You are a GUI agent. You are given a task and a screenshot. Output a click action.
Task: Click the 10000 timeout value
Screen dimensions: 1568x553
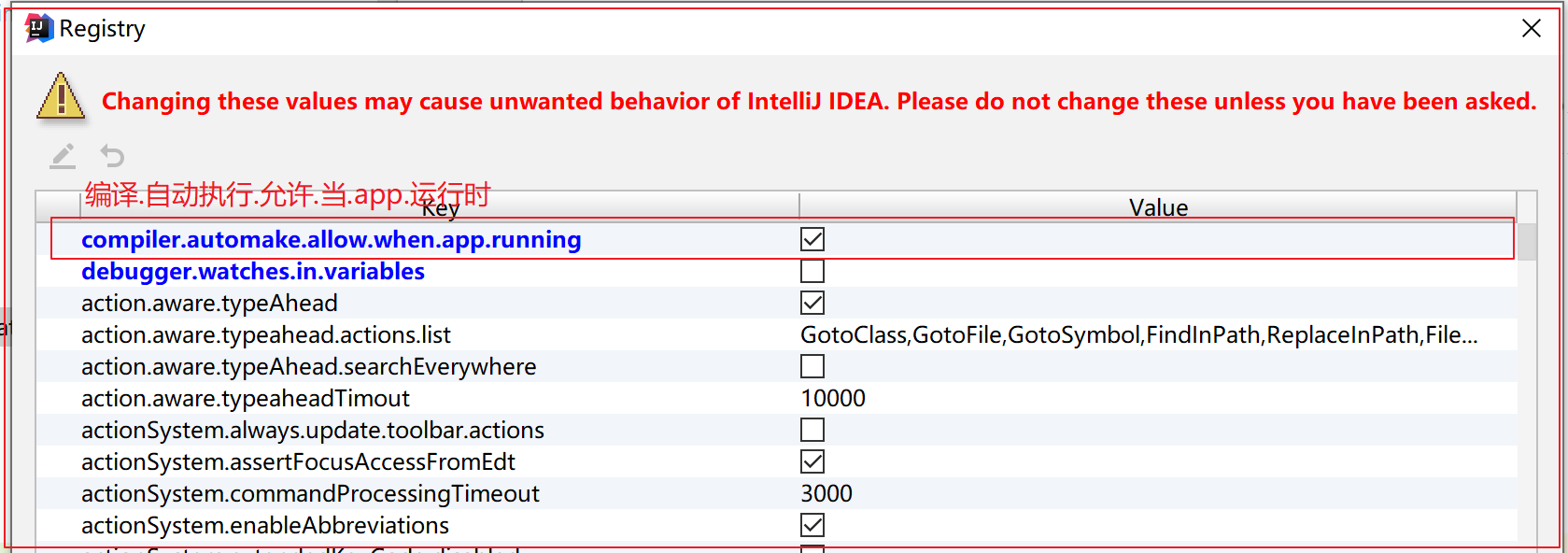[x=833, y=399]
